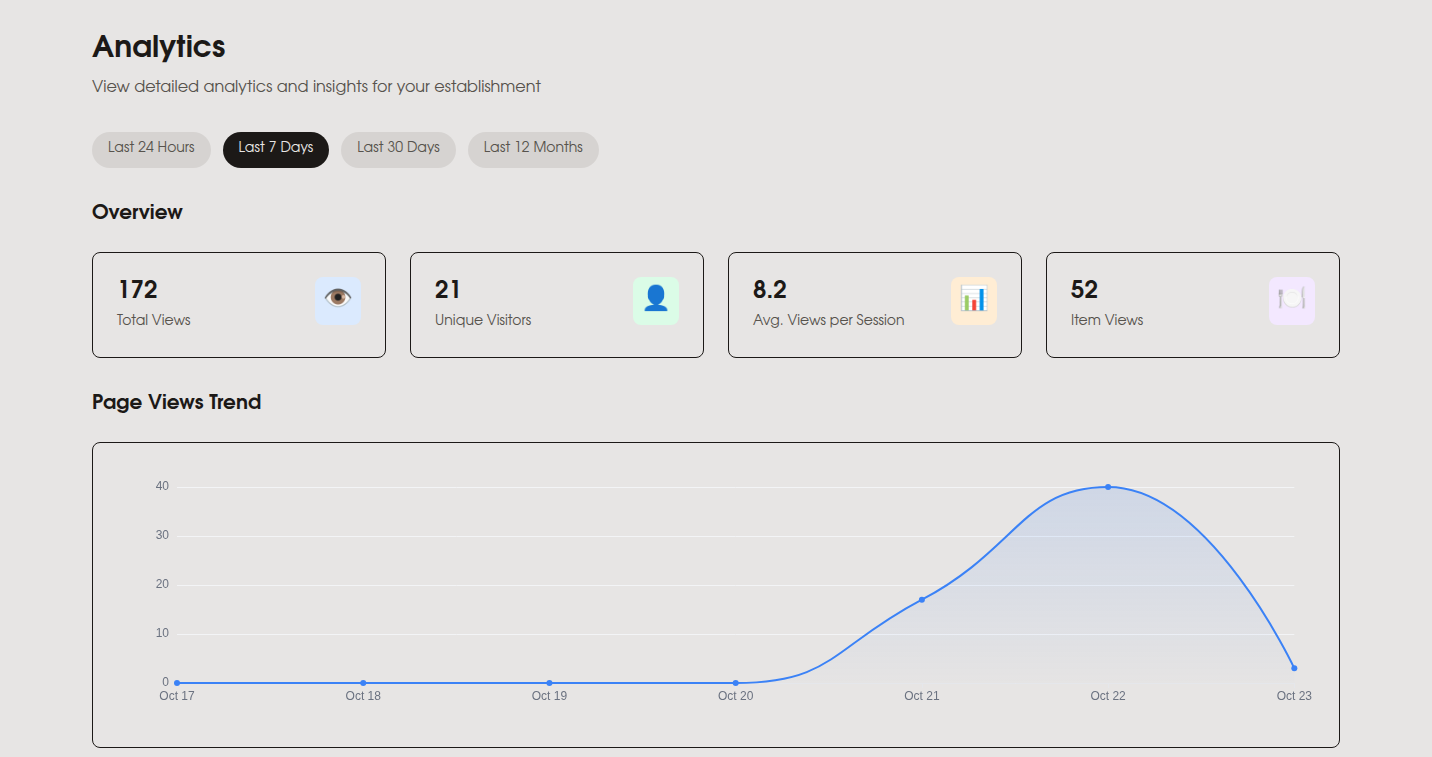Click the final Oct 23 data point
This screenshot has height=757, width=1432.
click(1293, 666)
